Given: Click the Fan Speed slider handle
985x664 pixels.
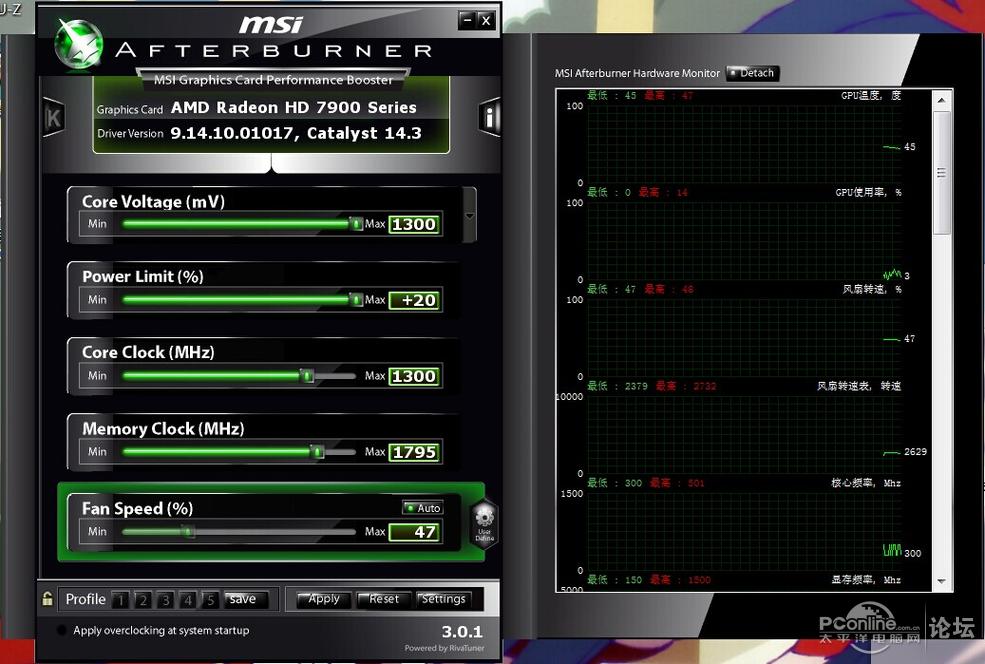Looking at the screenshot, I should click(188, 531).
